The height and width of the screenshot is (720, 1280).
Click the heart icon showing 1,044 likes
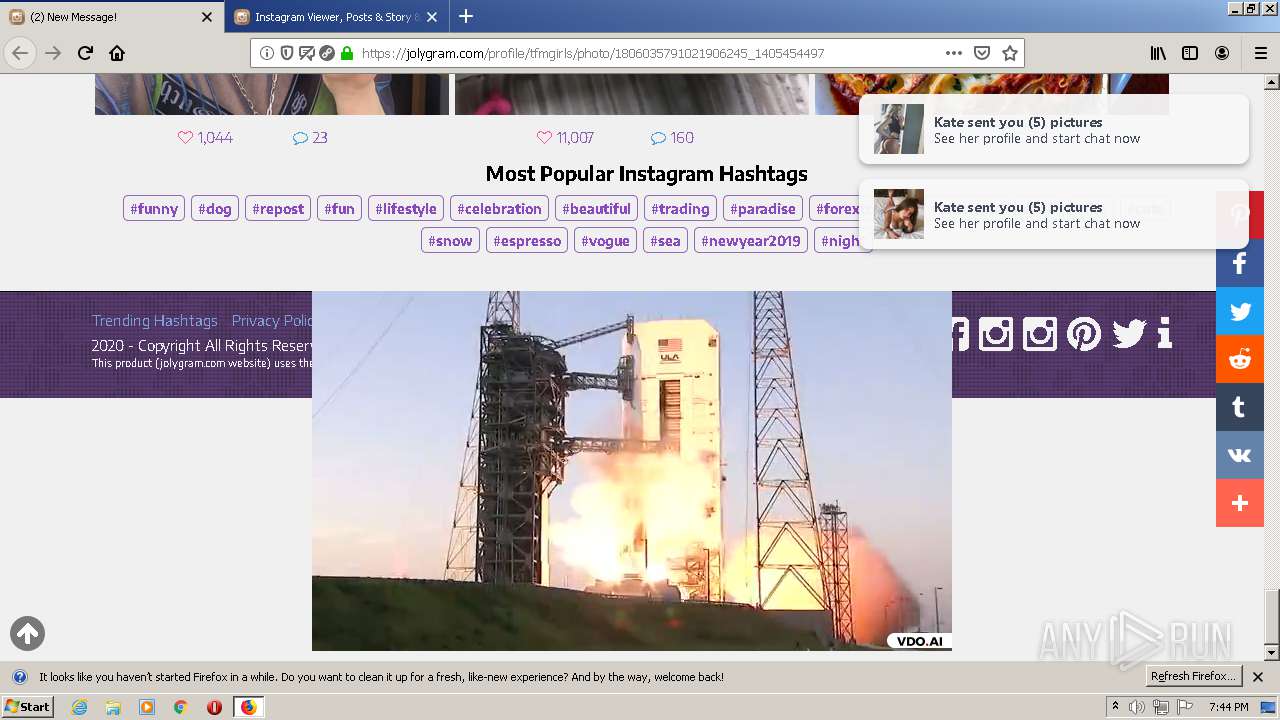pos(185,138)
